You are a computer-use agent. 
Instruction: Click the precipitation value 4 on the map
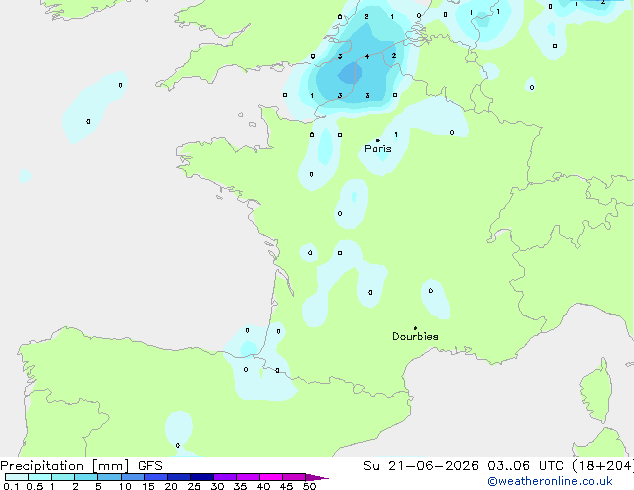point(367,56)
